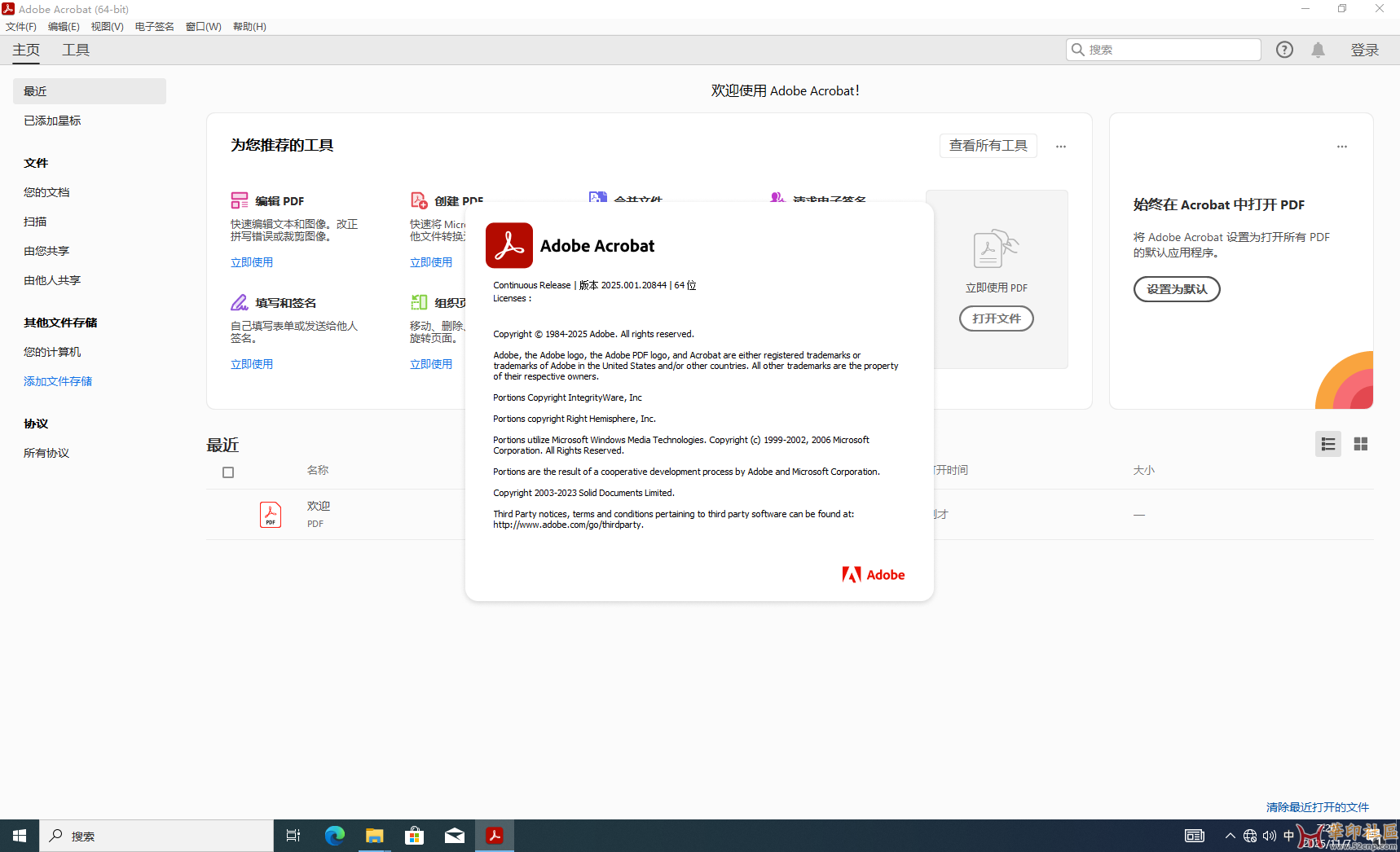Switch recent files to list view
1400x852 pixels.
point(1328,444)
